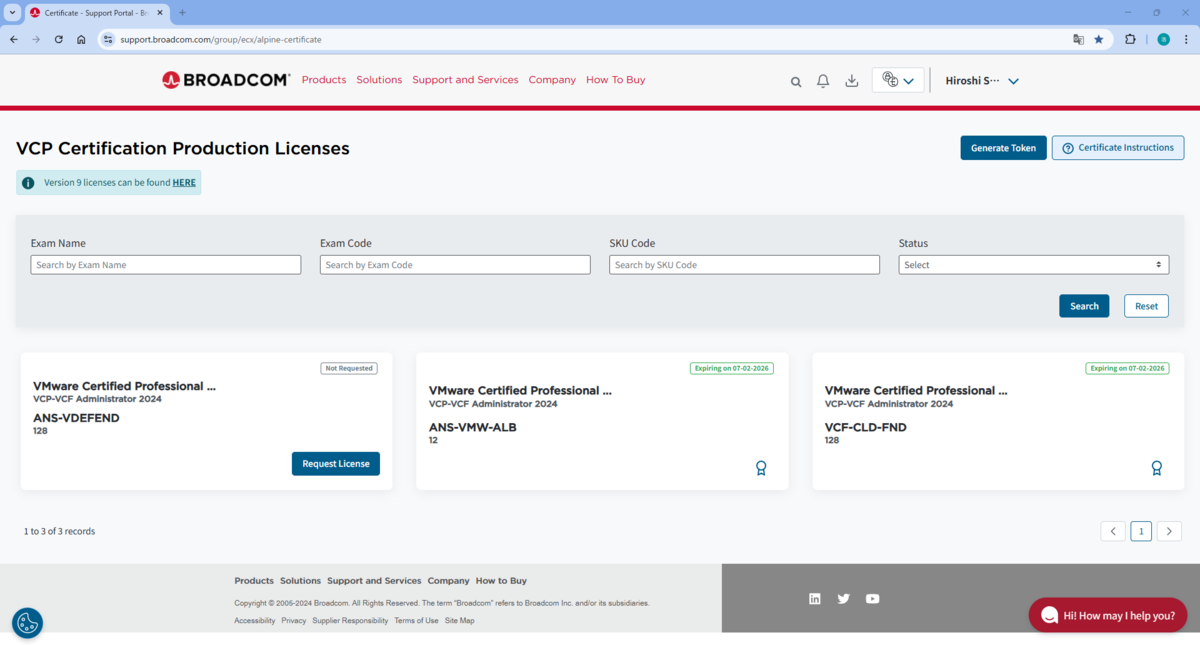Click the browser Back arrow
Image resolution: width=1200 pixels, height=645 pixels.
coord(13,39)
